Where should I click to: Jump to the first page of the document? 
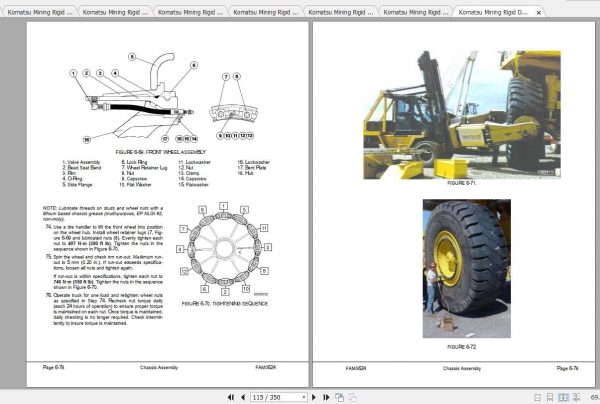231,397
